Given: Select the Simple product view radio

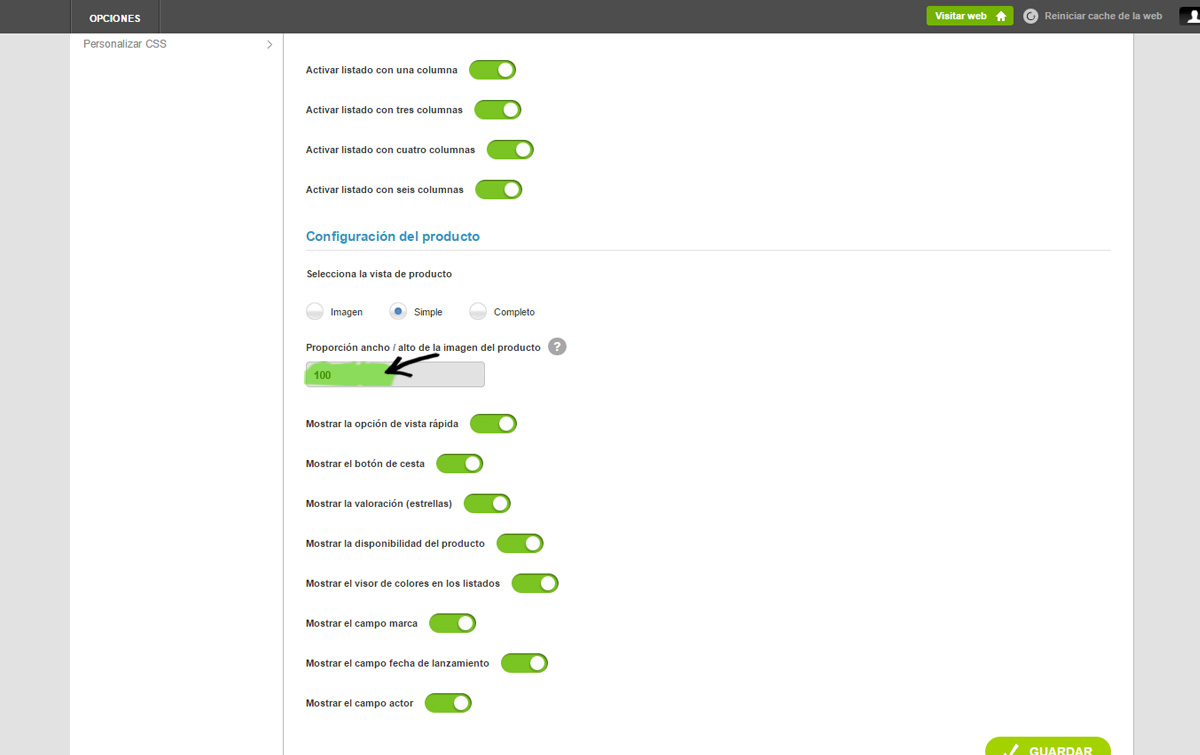Looking at the screenshot, I should (x=398, y=311).
